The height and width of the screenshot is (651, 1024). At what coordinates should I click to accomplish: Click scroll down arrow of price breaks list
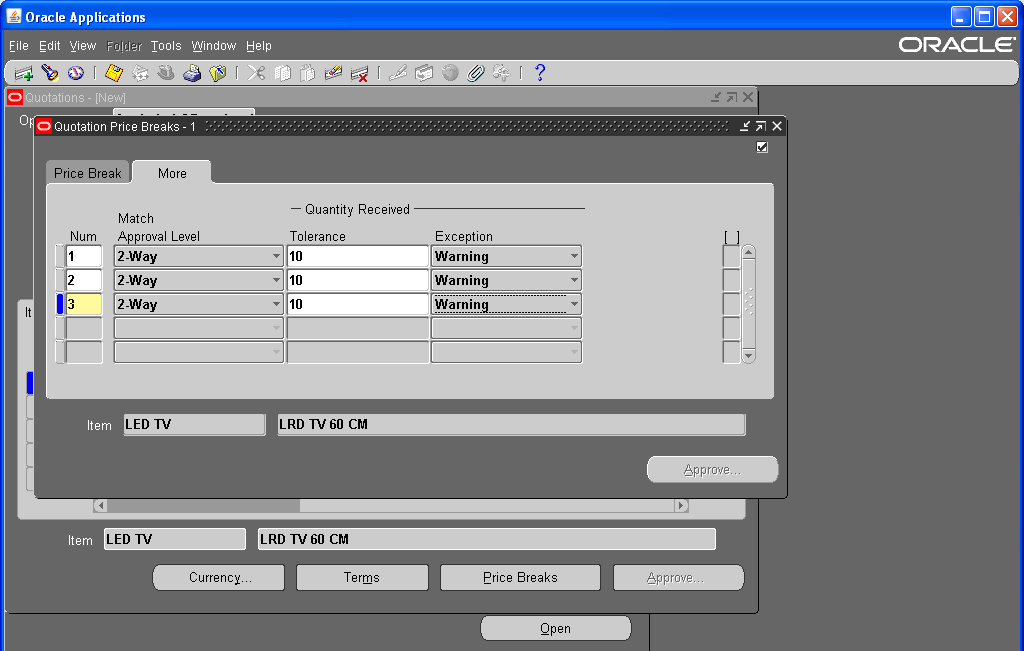[749, 356]
